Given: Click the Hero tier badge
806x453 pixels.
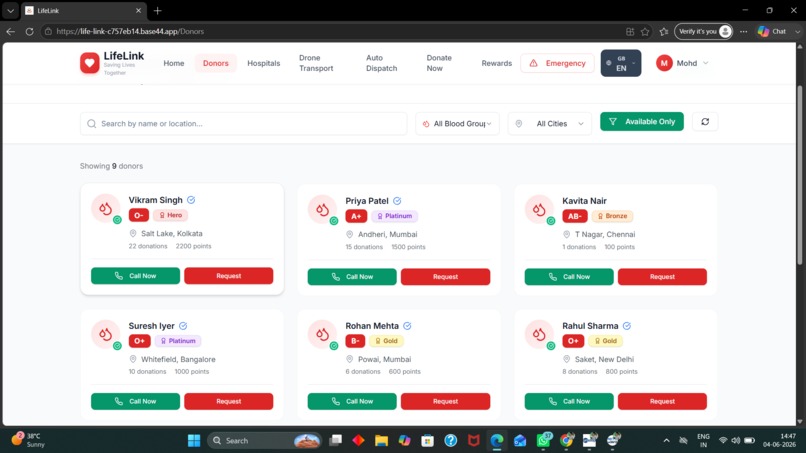Looking at the screenshot, I should [171, 215].
